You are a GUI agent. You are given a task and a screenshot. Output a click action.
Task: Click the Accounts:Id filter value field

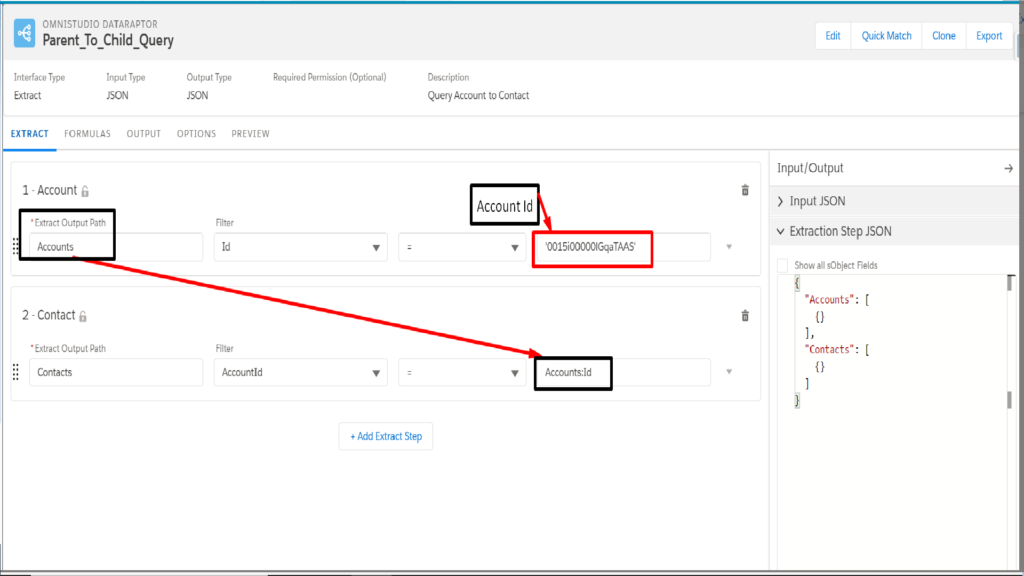(622, 372)
